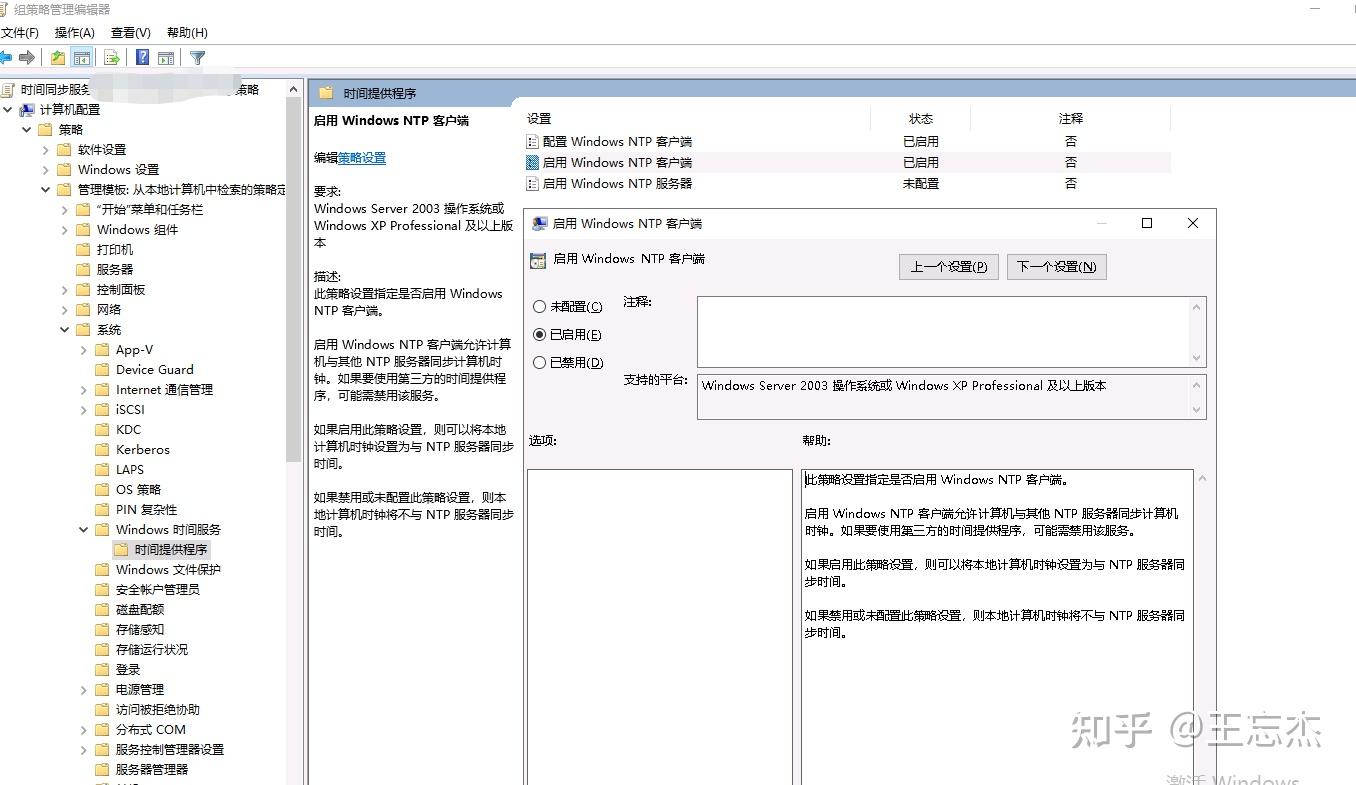This screenshot has height=785, width=1356.
Task: Click the 计算机配置 computer icon
Action: [x=28, y=110]
